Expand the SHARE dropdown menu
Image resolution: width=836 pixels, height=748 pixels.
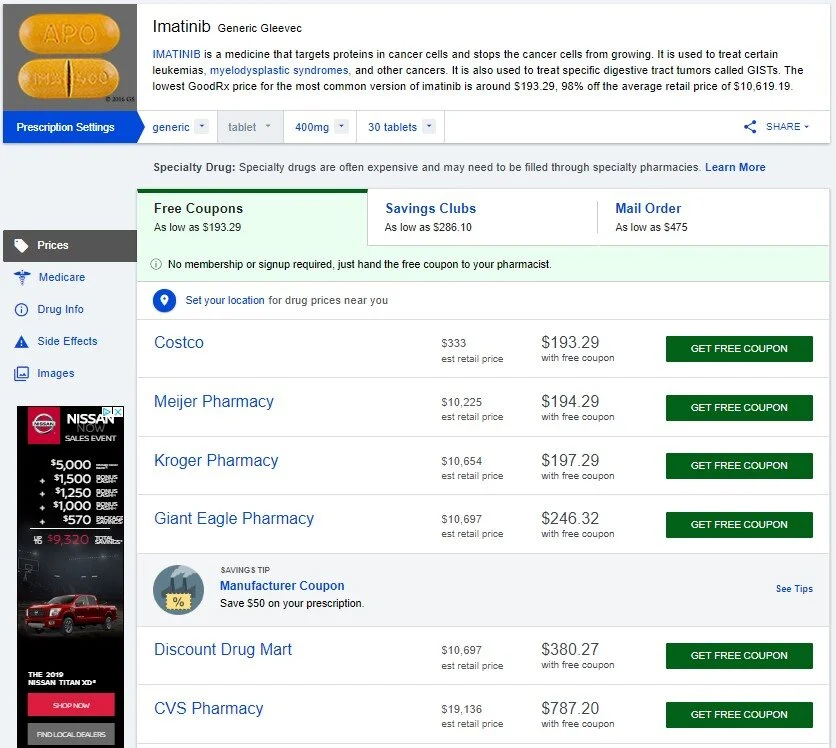point(787,126)
